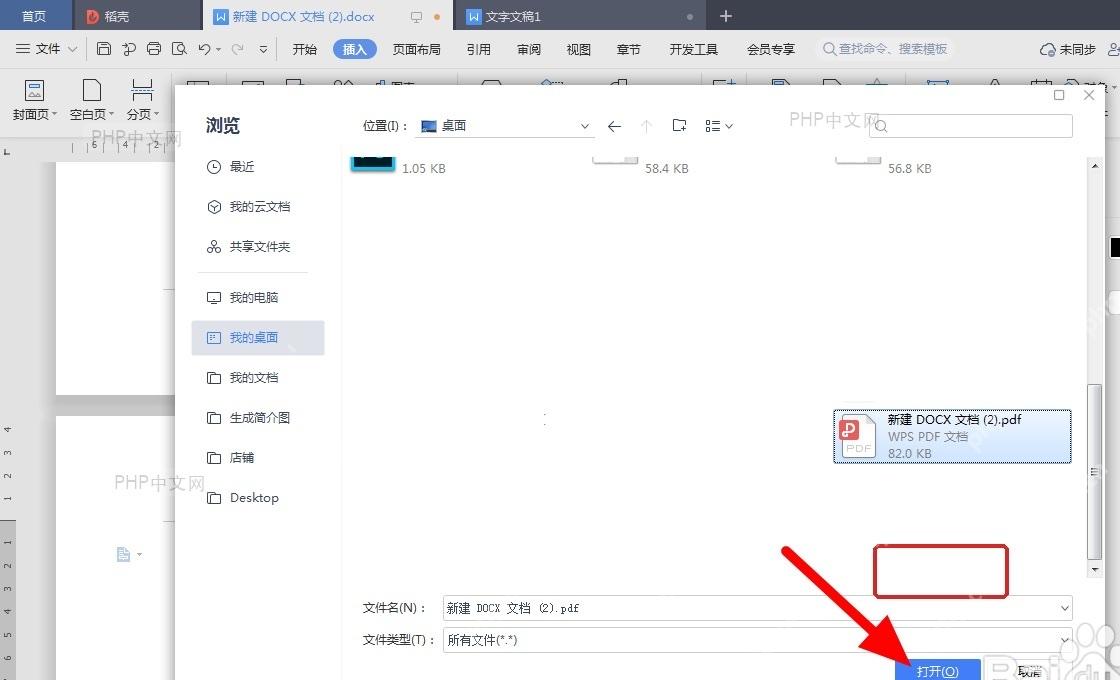Expand the 封面页 dropdown arrow
Viewport: 1120px width, 680px height.
pyautogui.click(x=54, y=114)
